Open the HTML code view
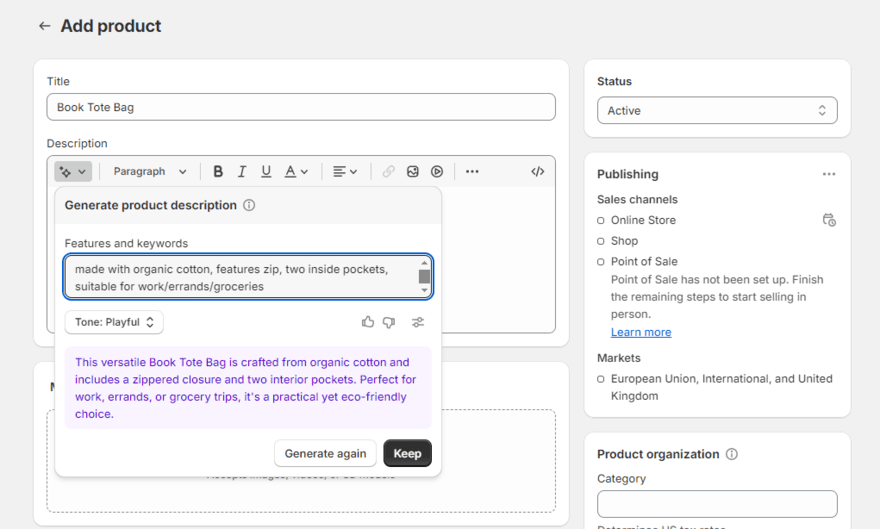Image resolution: width=880 pixels, height=529 pixels. (537, 172)
